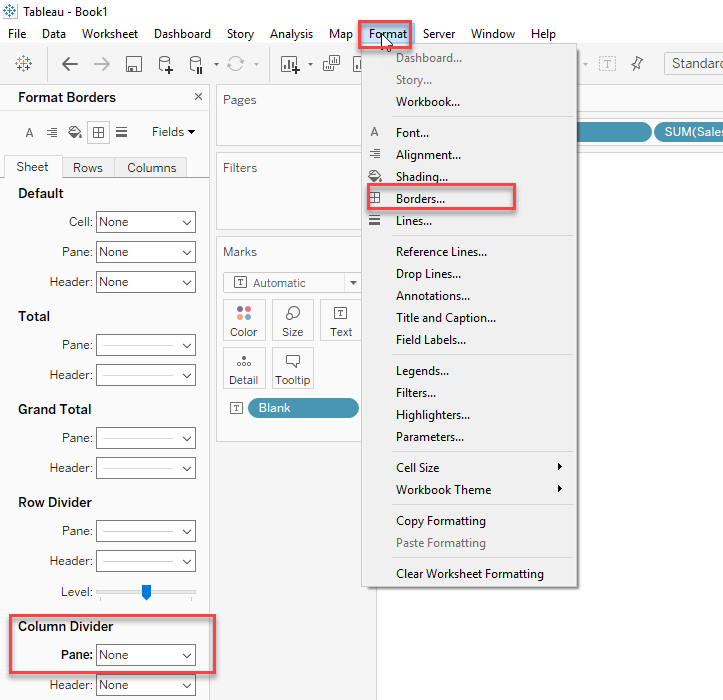Click the Duplicate sheet icon in toolbar

tap(331, 64)
